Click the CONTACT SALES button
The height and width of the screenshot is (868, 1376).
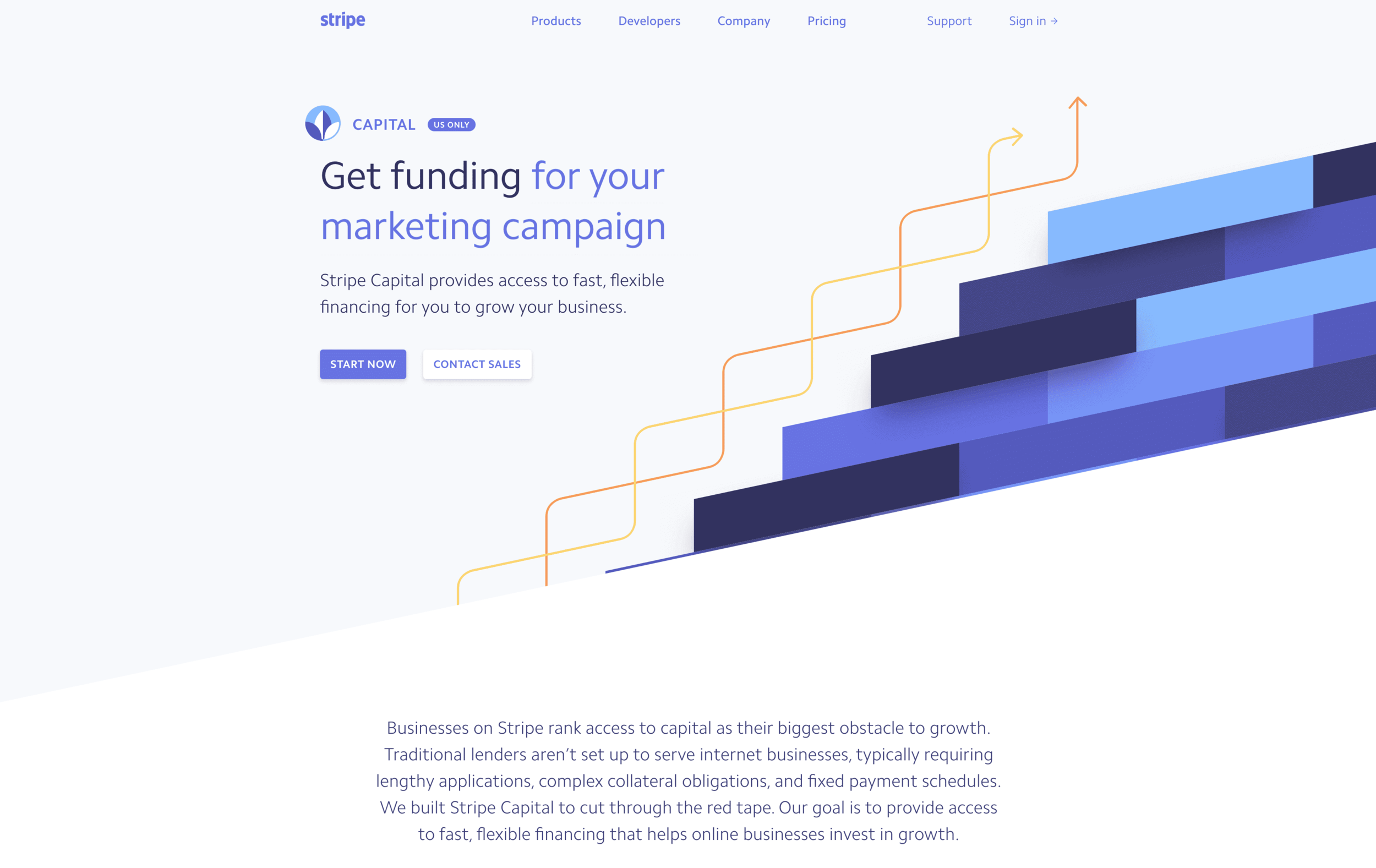click(477, 363)
